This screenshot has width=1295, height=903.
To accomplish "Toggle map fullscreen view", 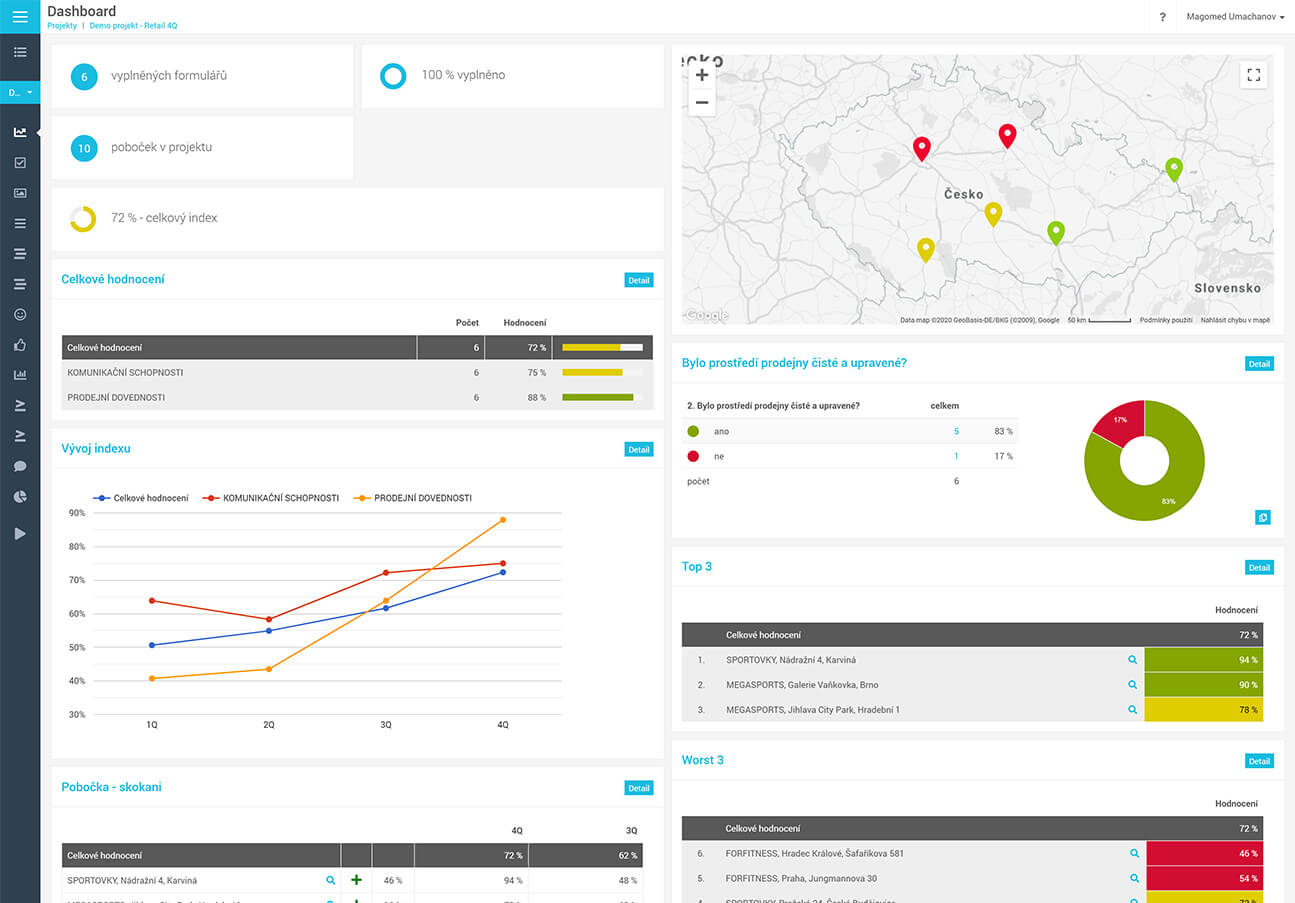I will tap(1253, 75).
